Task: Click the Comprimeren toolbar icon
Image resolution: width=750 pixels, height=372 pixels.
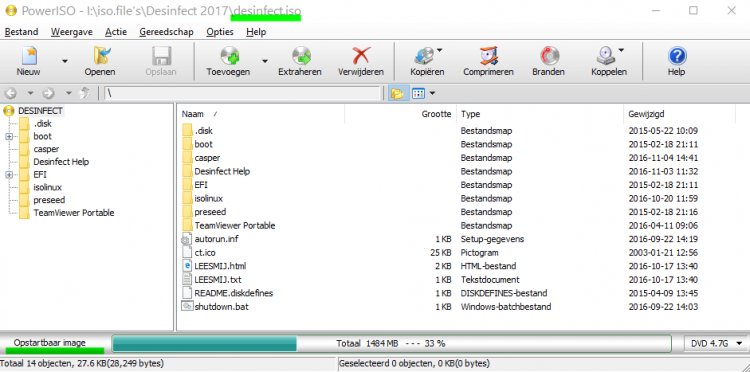Action: [488, 56]
